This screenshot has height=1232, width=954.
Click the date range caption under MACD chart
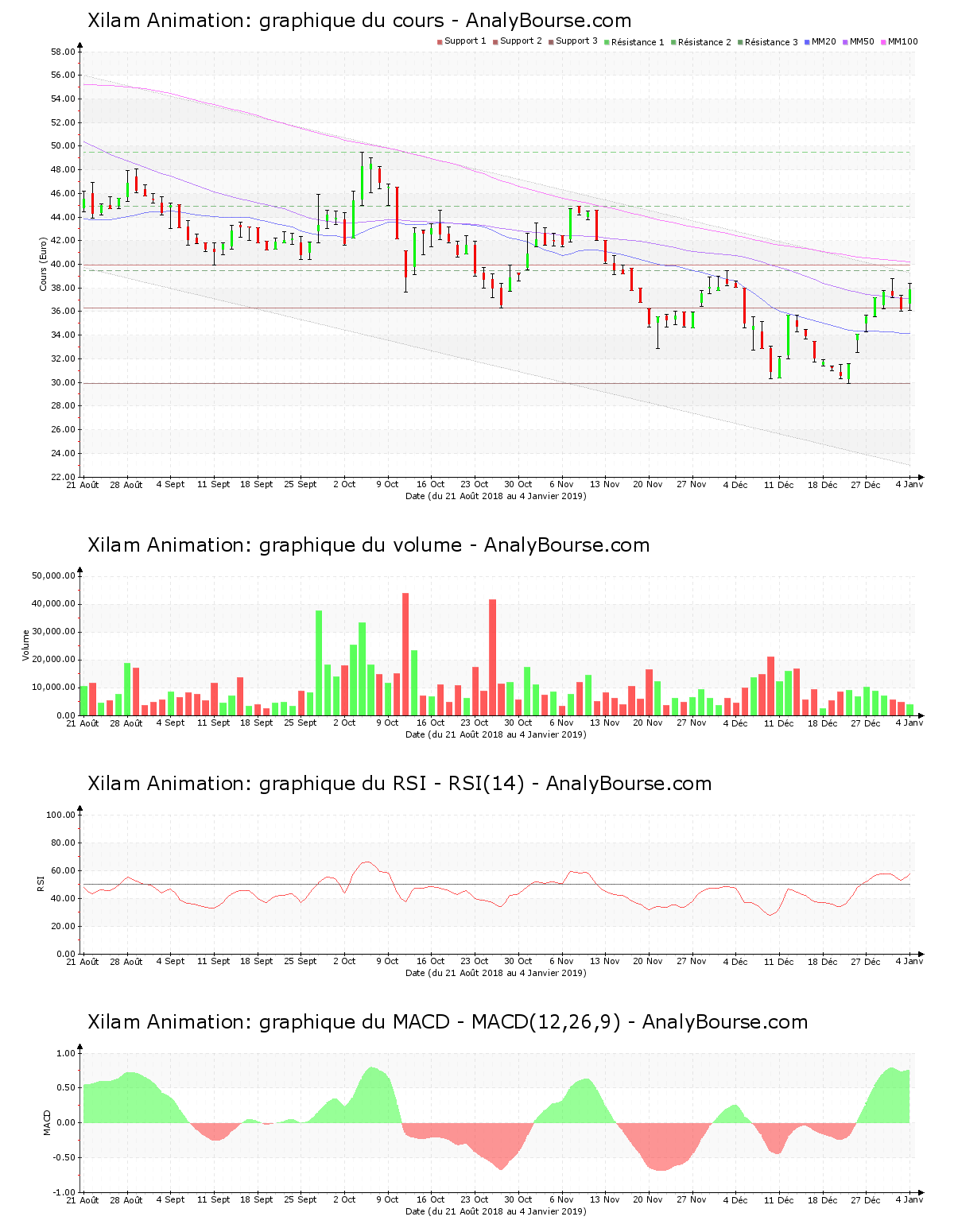click(x=496, y=1211)
